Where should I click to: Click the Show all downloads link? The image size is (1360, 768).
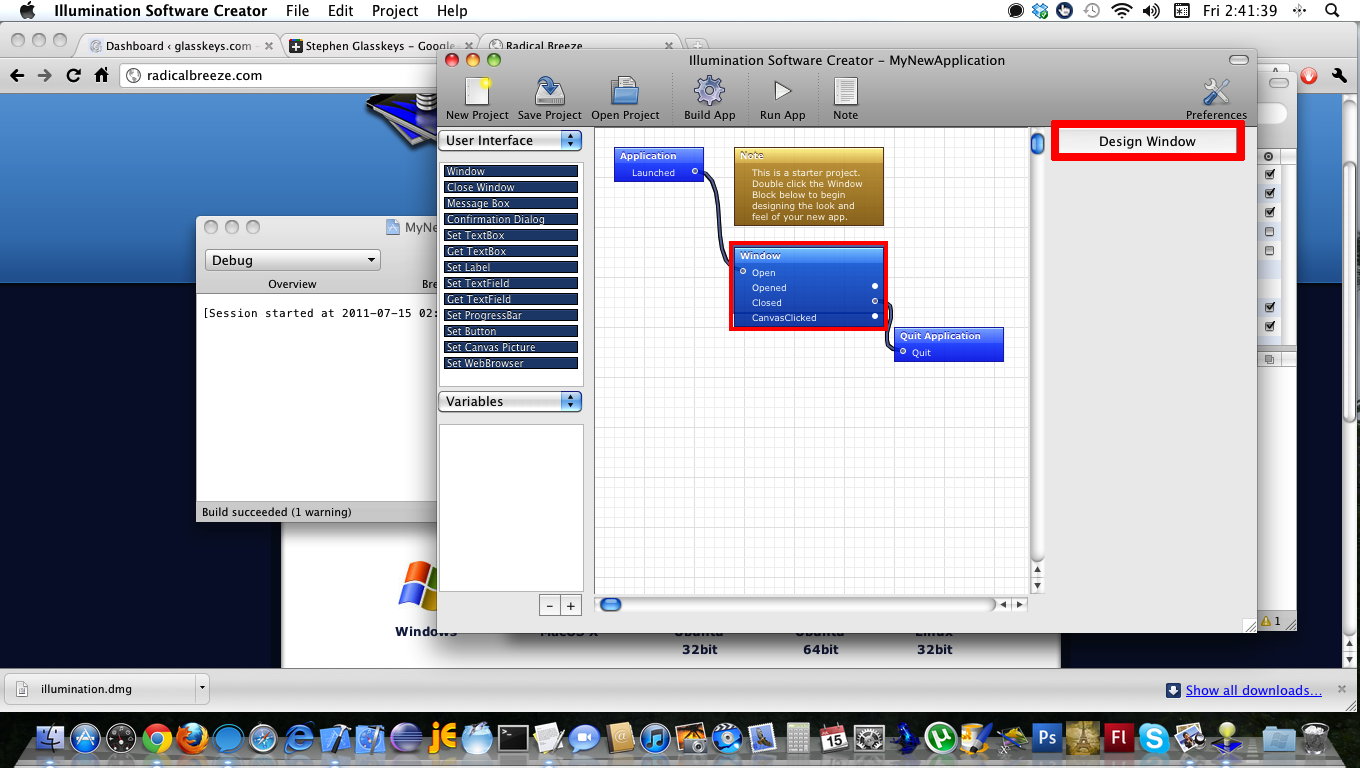(1253, 690)
